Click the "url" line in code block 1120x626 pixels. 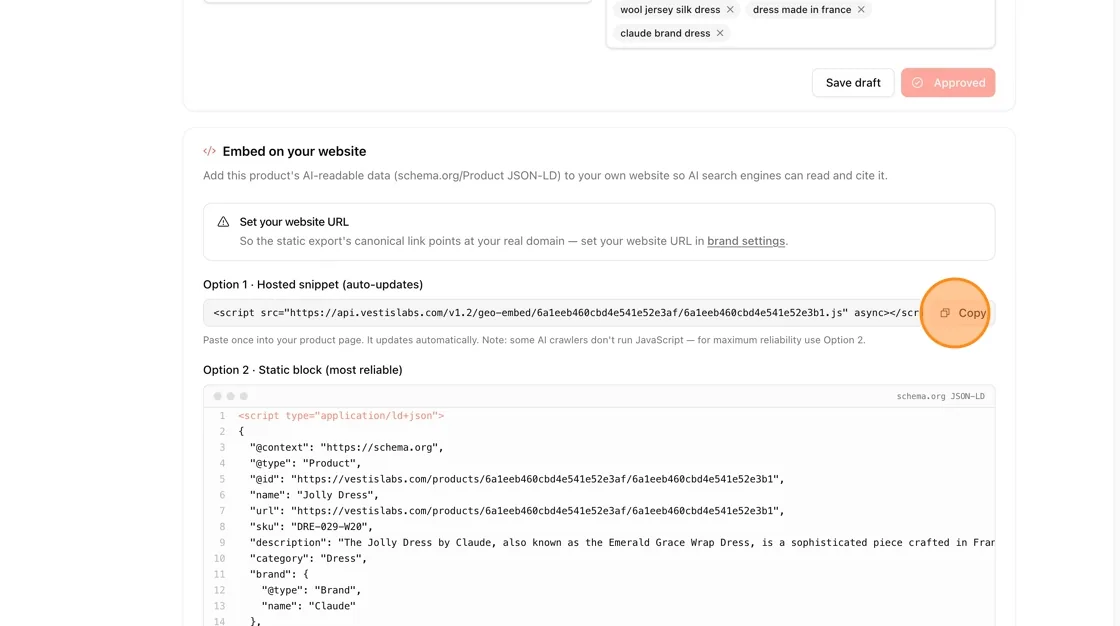[x=517, y=511]
